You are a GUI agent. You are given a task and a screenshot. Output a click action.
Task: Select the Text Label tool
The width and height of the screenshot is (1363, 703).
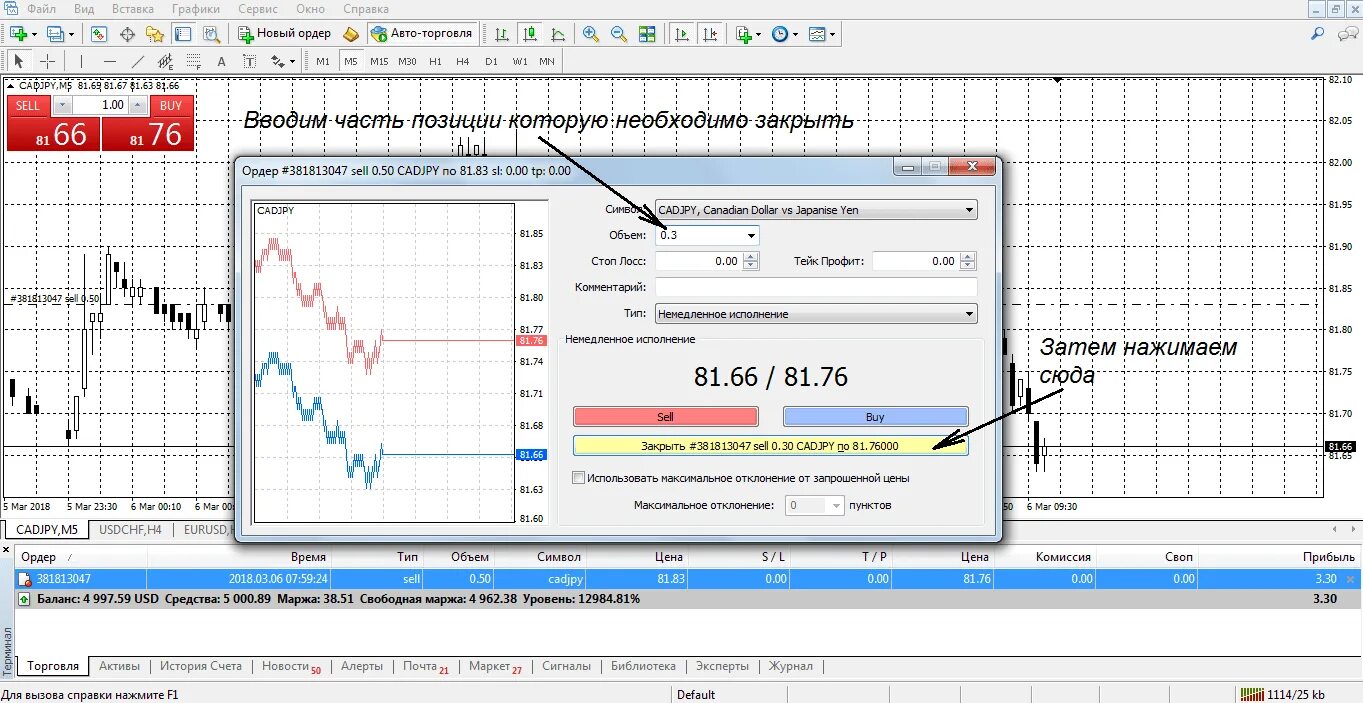coord(249,61)
